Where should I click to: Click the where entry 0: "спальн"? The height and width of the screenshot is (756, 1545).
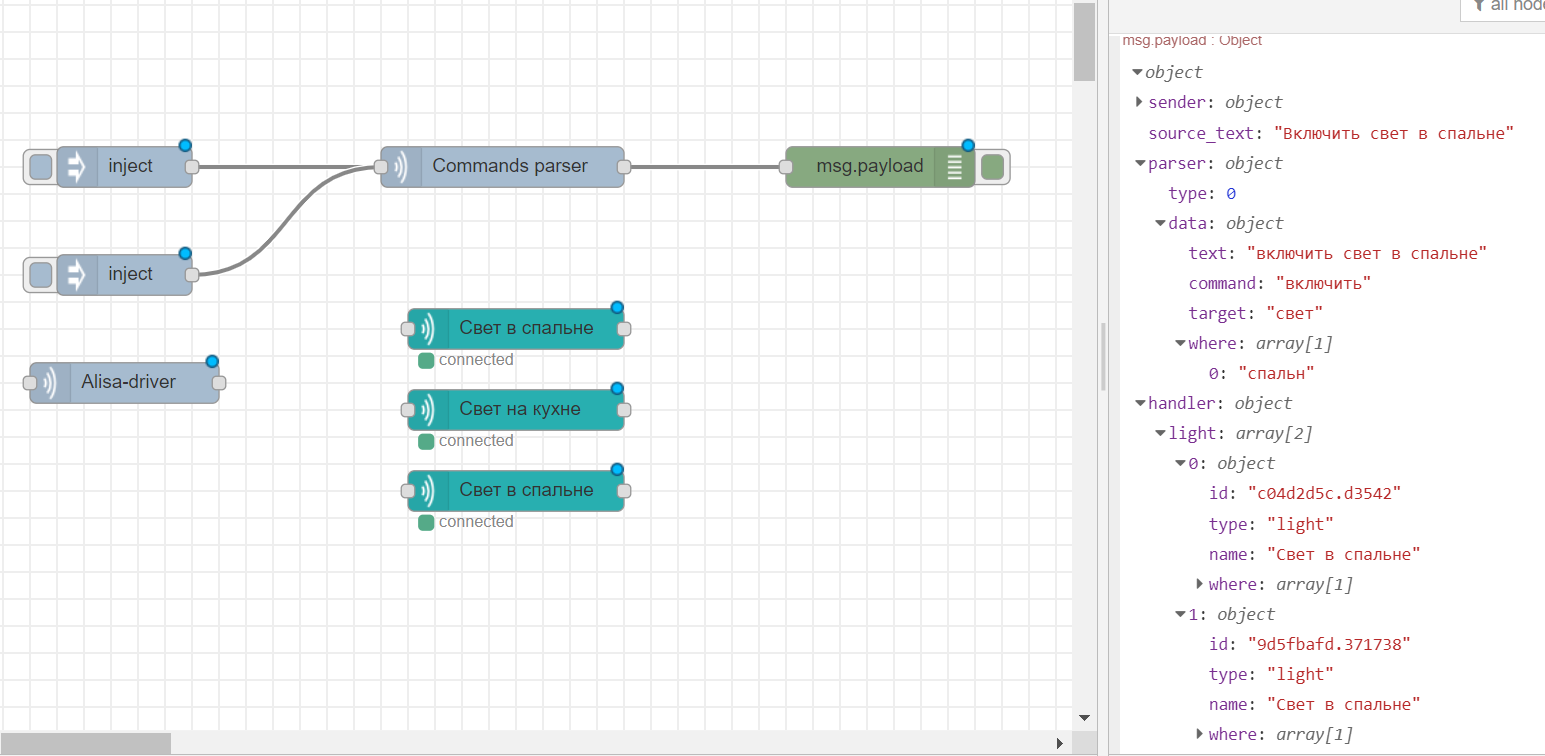pos(1261,373)
